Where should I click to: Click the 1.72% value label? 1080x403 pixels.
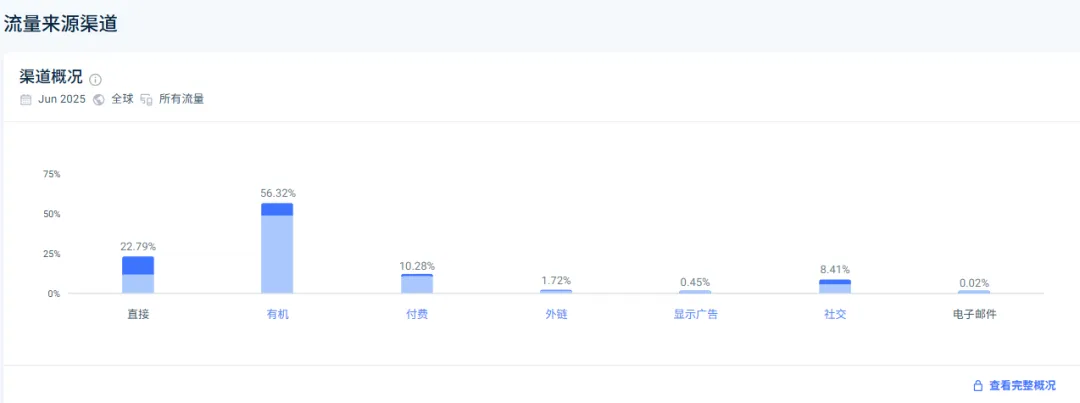[x=557, y=280]
